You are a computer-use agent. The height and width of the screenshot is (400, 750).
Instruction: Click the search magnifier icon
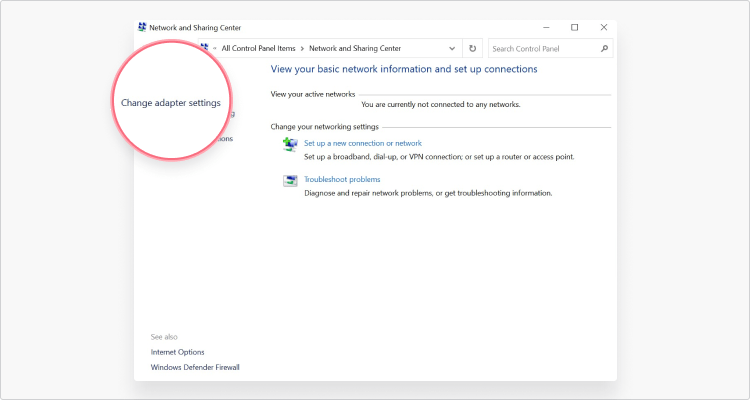tap(604, 48)
